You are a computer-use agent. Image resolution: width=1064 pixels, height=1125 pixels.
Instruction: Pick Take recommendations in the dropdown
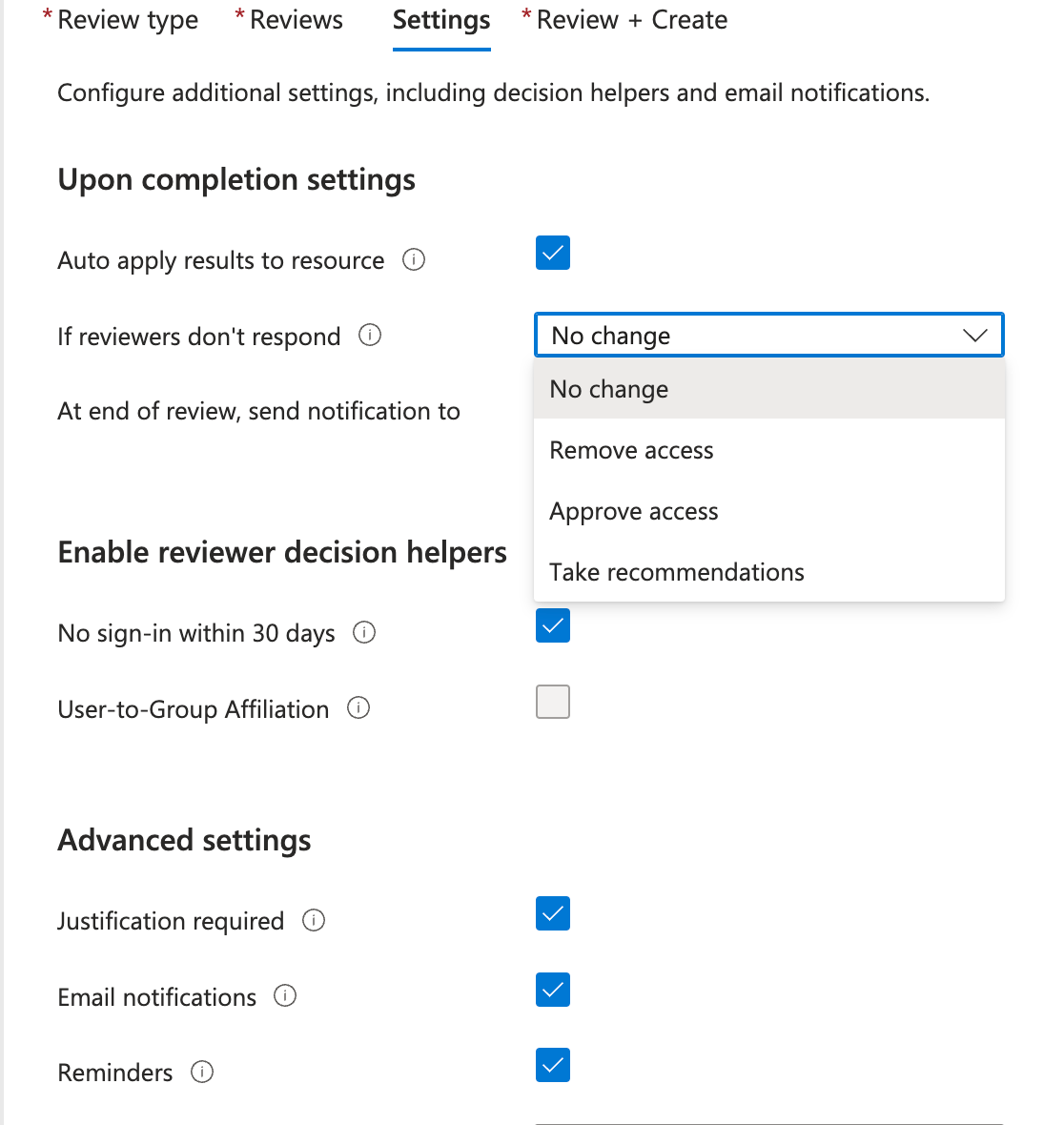point(677,572)
